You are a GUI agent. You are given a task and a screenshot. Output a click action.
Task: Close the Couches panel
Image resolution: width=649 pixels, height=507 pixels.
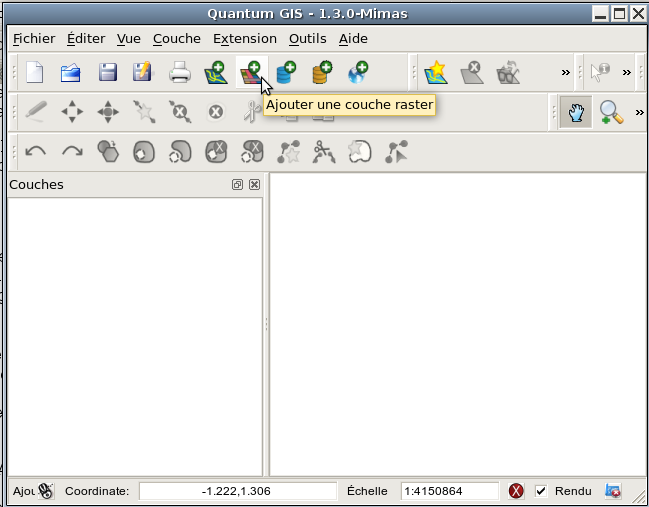click(255, 185)
